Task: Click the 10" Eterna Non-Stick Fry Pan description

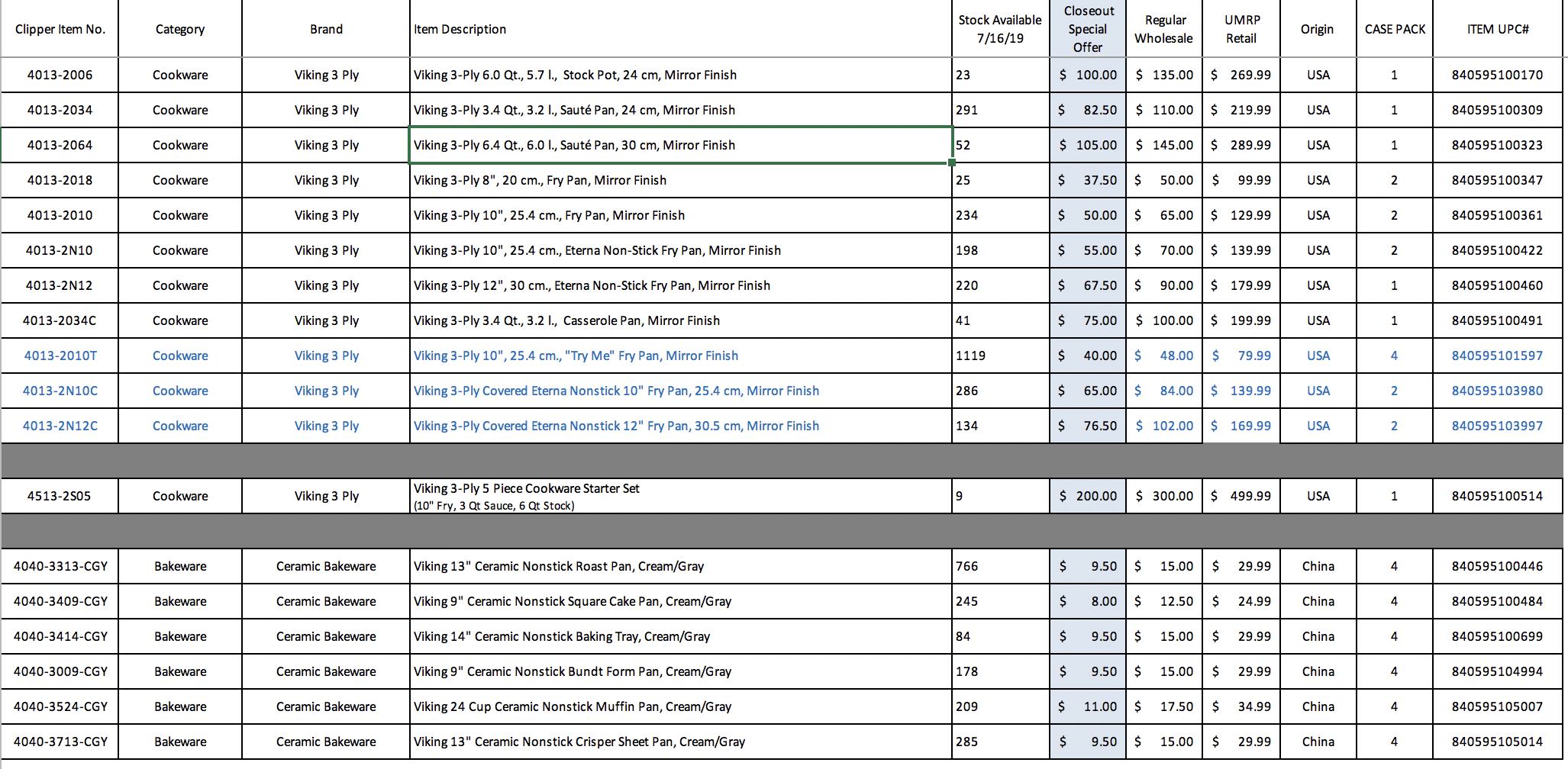Action: [681, 250]
